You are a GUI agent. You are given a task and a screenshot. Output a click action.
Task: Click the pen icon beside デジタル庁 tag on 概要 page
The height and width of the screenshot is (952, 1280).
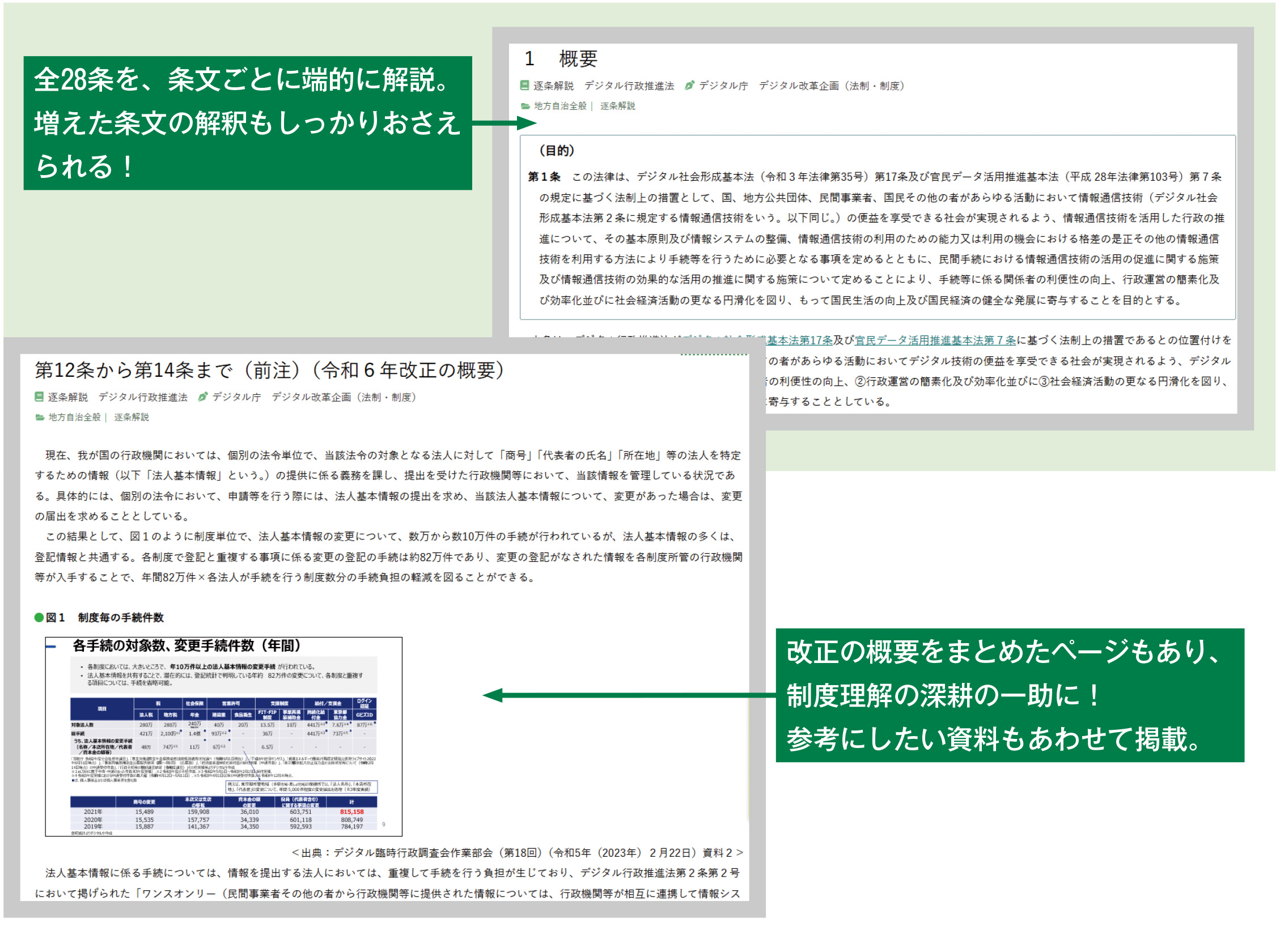point(689,86)
